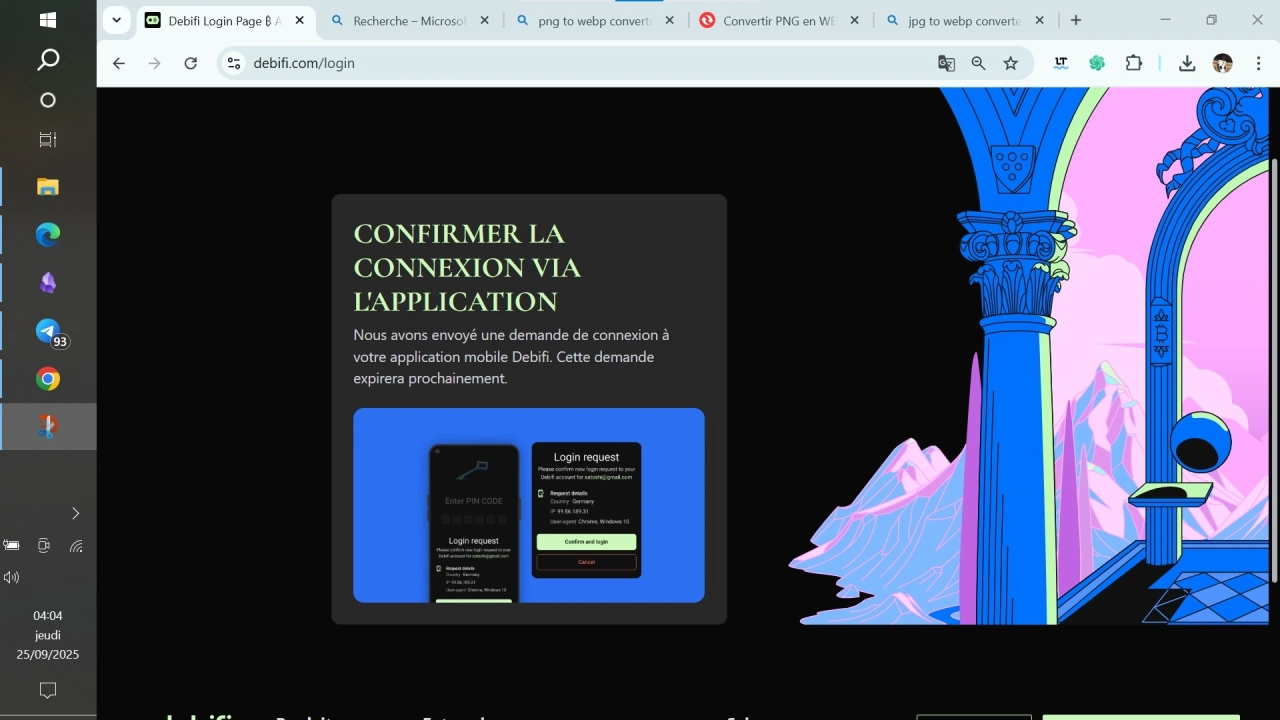This screenshot has width=1280, height=720.
Task: Click the login request illustration image
Action: click(x=528, y=505)
